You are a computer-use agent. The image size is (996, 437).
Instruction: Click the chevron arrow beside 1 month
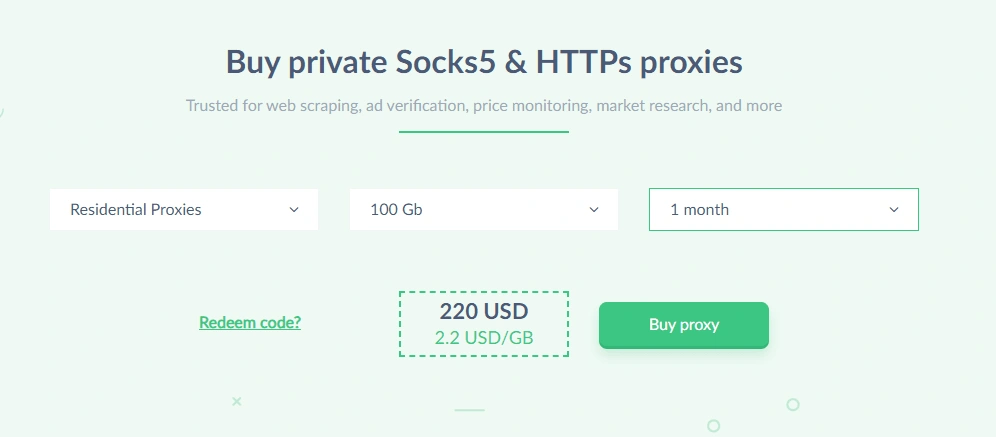click(x=894, y=210)
